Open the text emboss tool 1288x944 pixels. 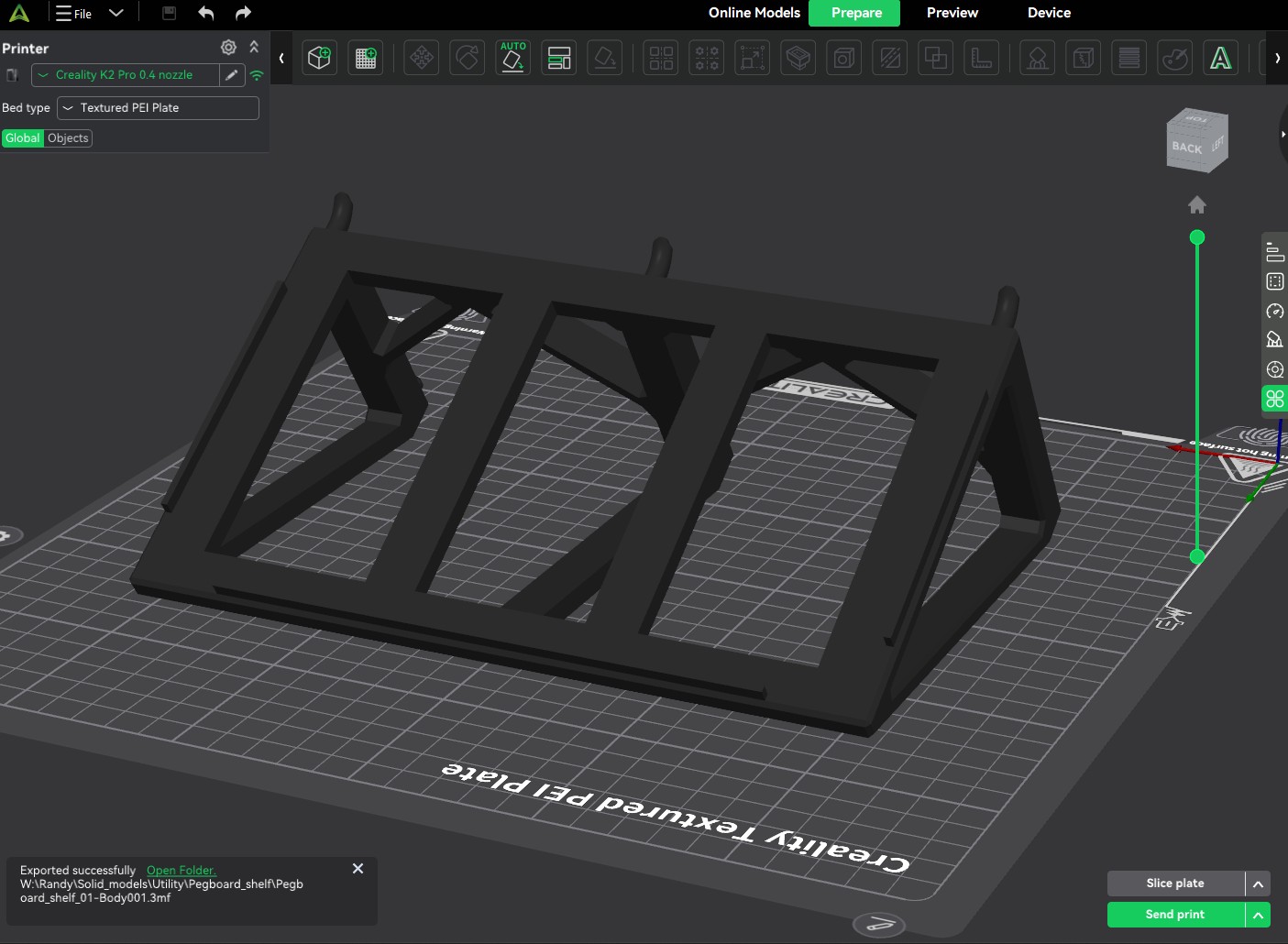(x=1221, y=58)
